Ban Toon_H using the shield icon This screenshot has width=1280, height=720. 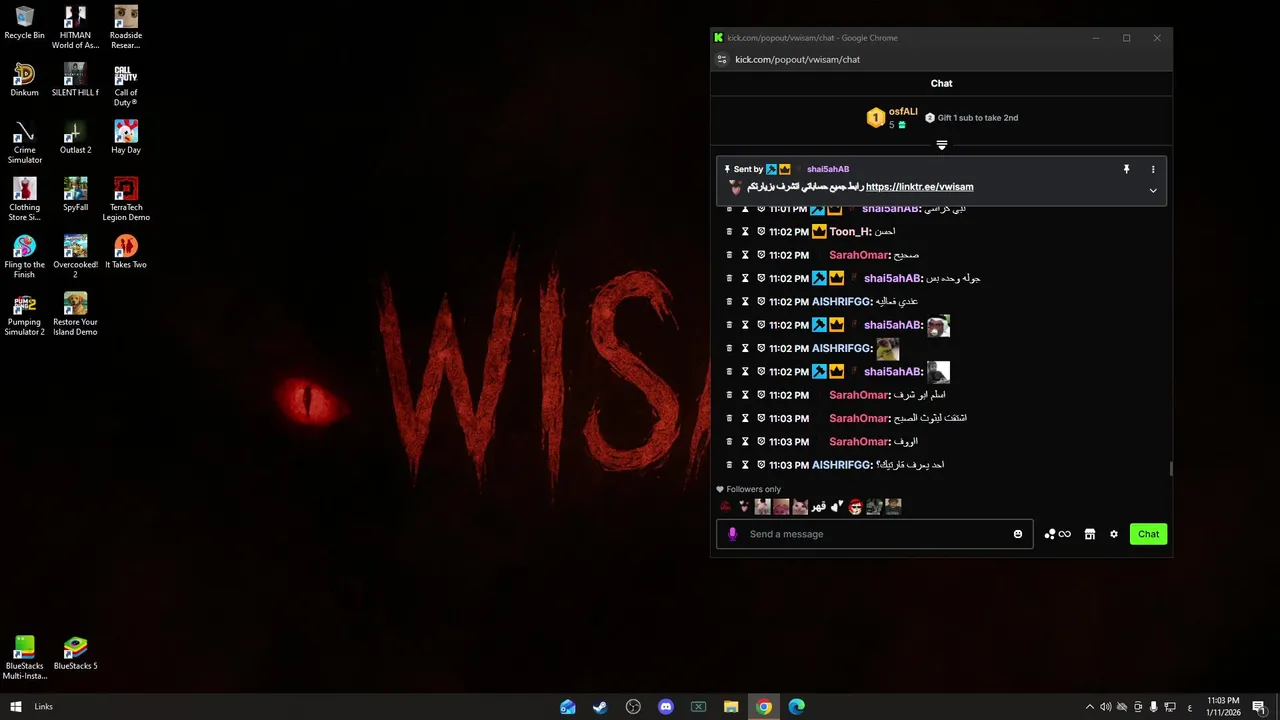point(761,232)
